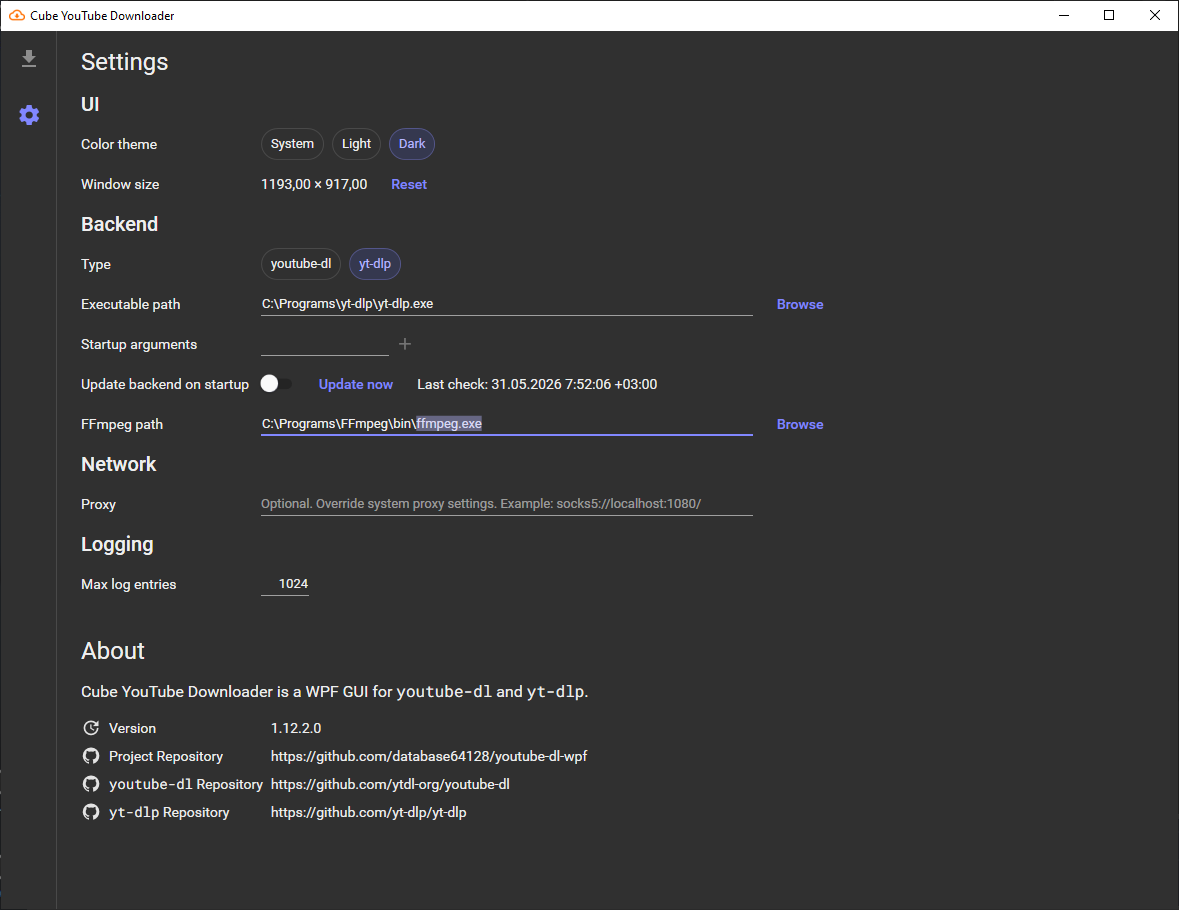The height and width of the screenshot is (910, 1179).
Task: Click the plus icon to add startup argument
Action: tap(405, 344)
